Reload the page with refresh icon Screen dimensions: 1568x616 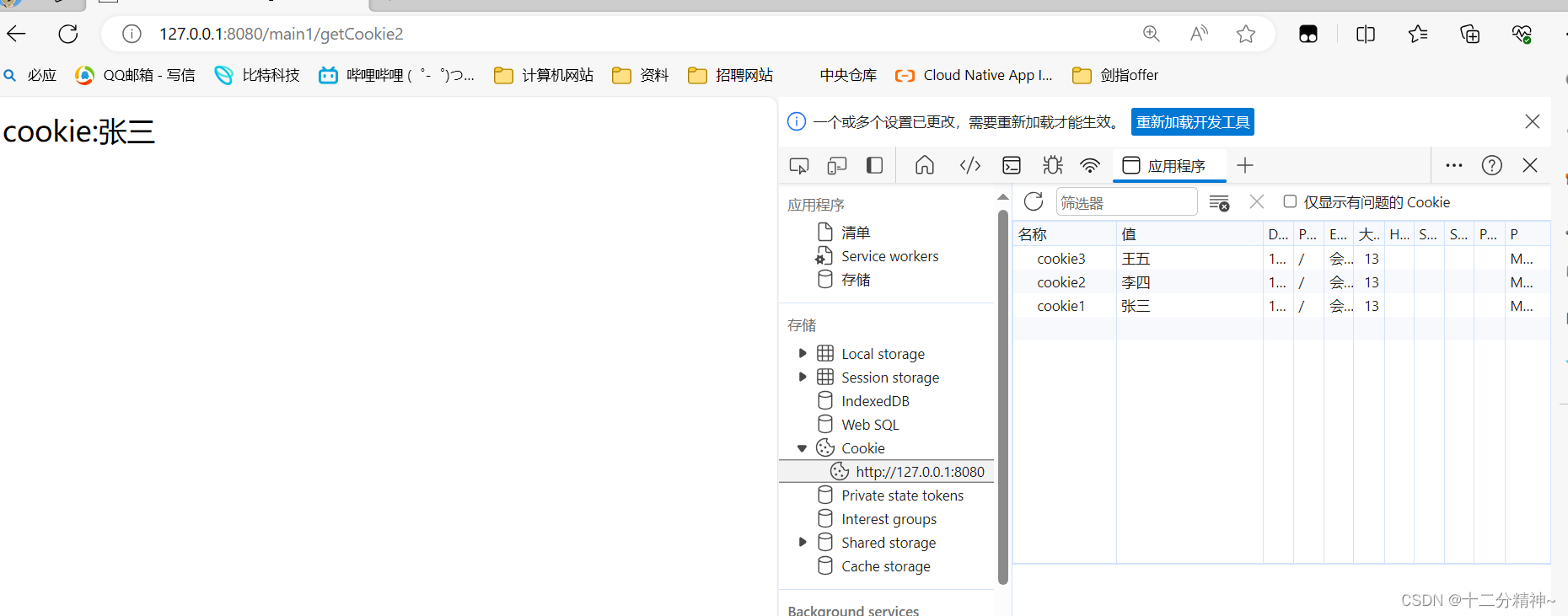pyautogui.click(x=68, y=34)
